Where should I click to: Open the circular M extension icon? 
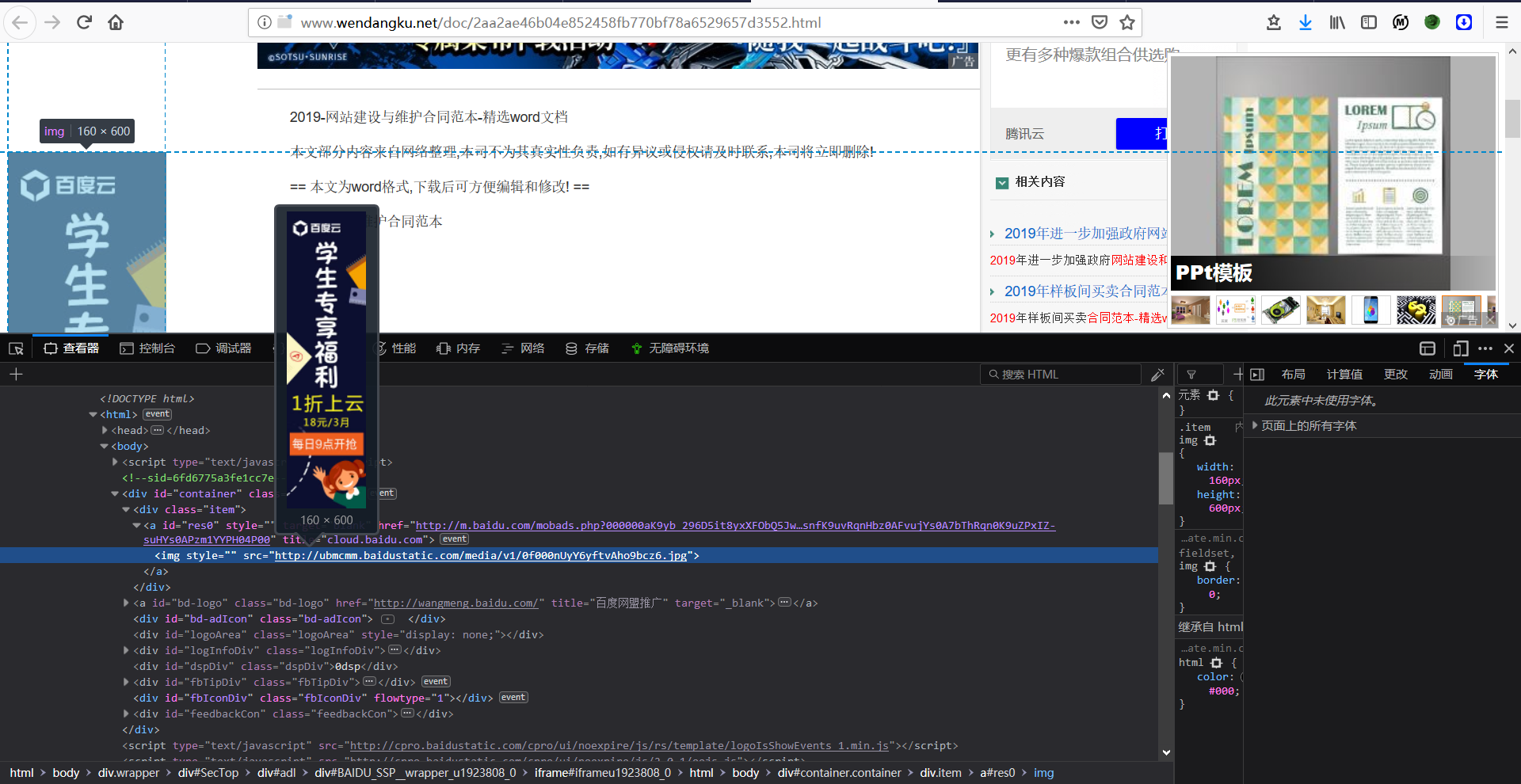click(x=1401, y=22)
